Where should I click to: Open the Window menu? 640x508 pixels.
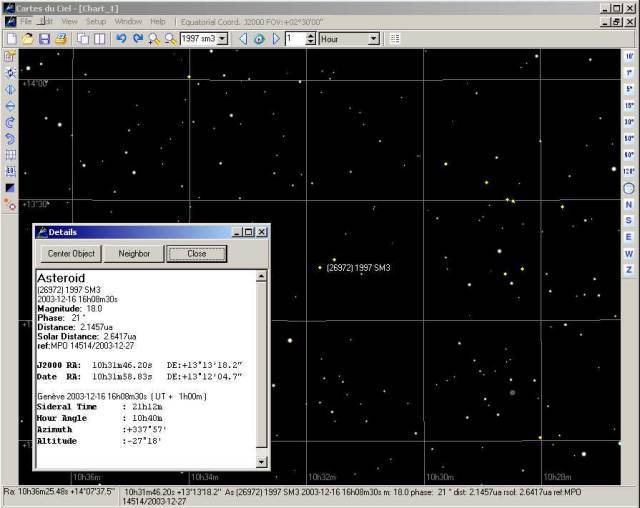pos(128,21)
